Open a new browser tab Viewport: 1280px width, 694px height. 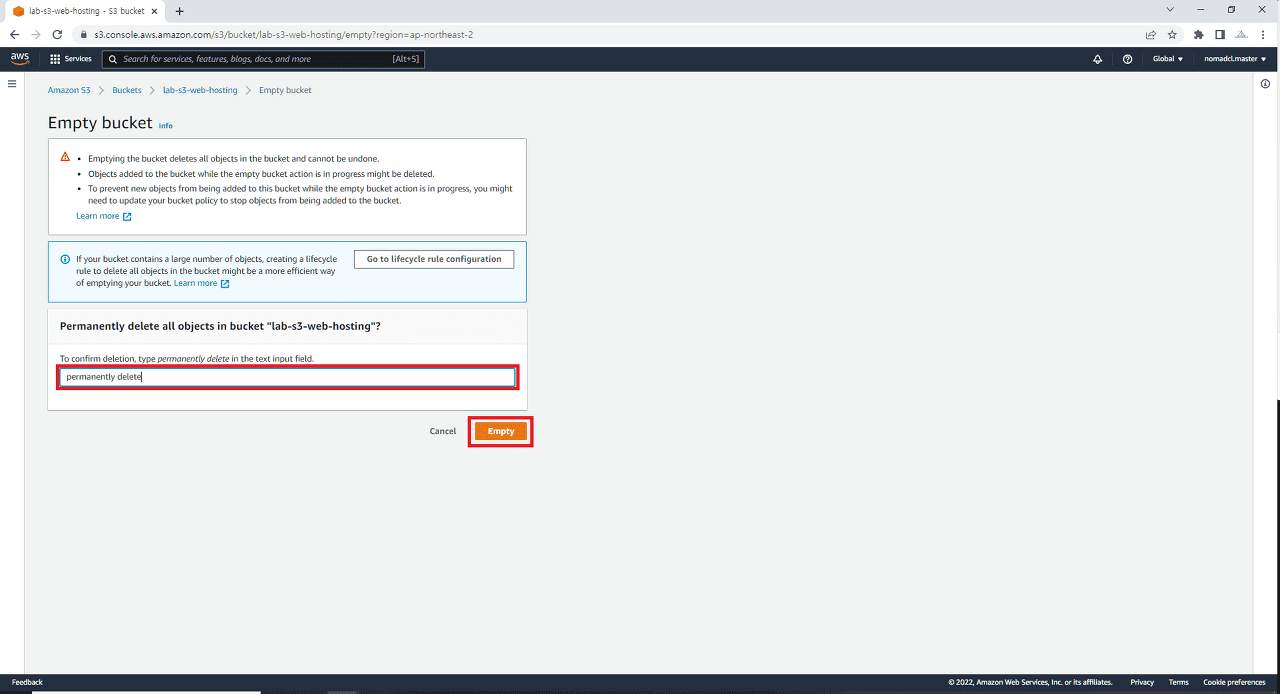[x=180, y=11]
